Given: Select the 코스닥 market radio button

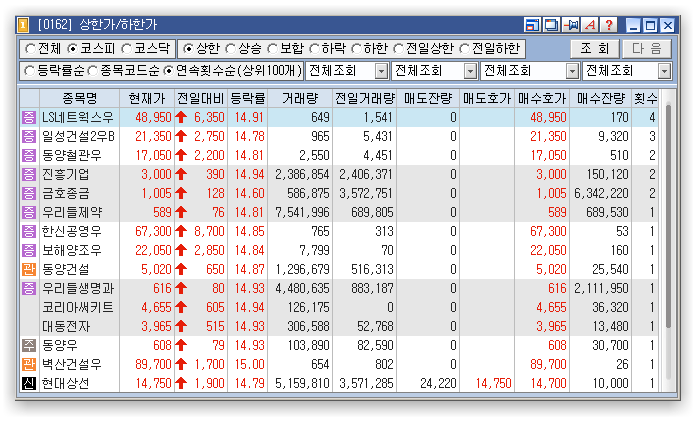Looking at the screenshot, I should [127, 49].
